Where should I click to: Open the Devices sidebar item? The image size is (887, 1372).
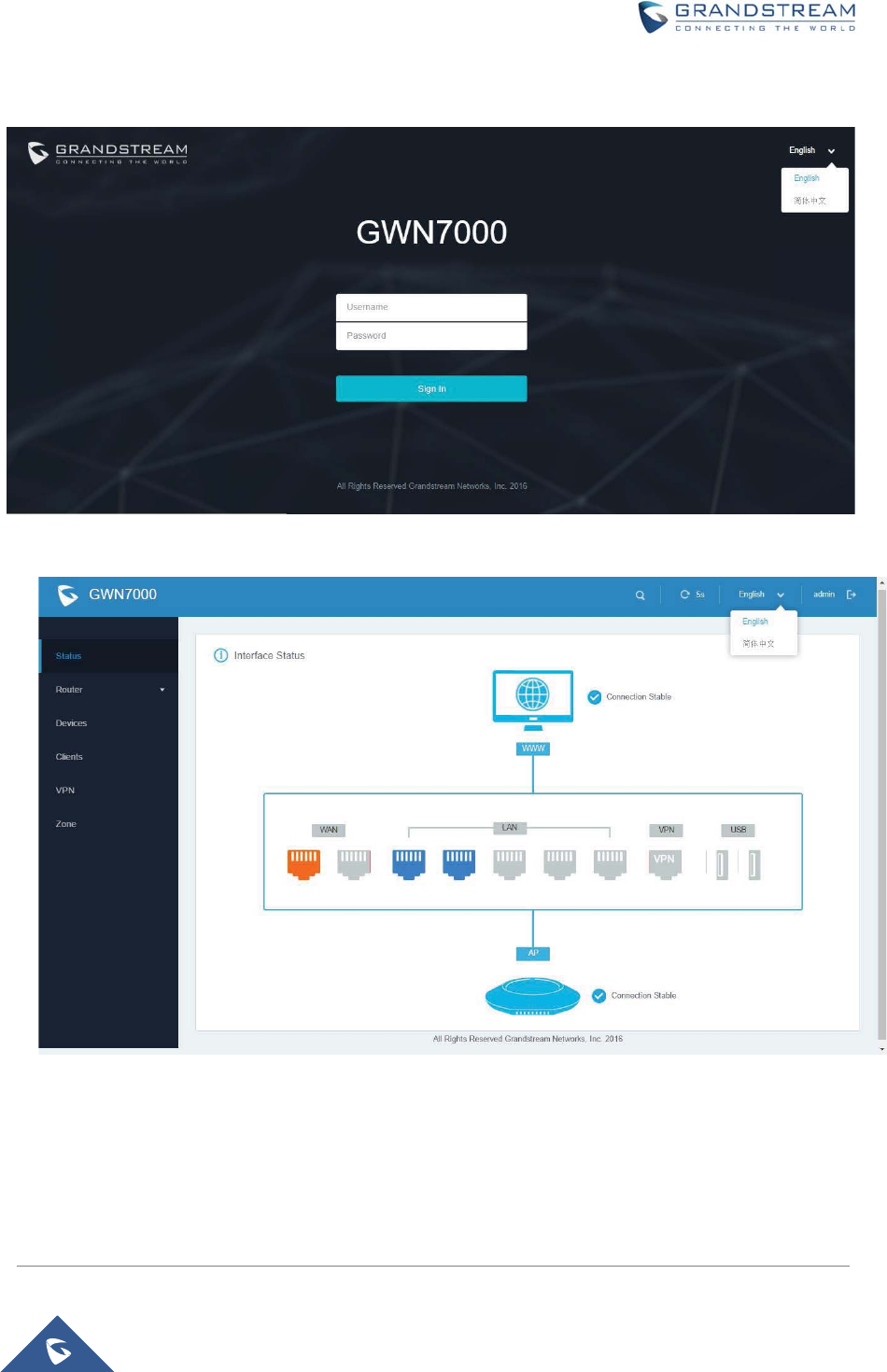108,723
